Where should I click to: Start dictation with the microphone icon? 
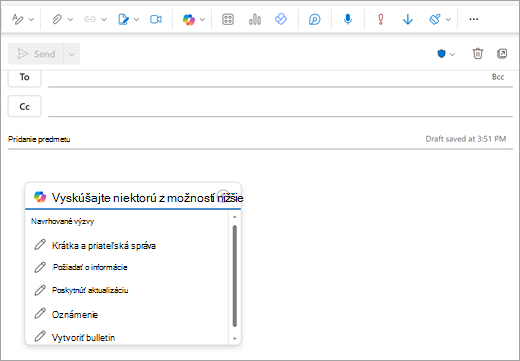point(348,19)
